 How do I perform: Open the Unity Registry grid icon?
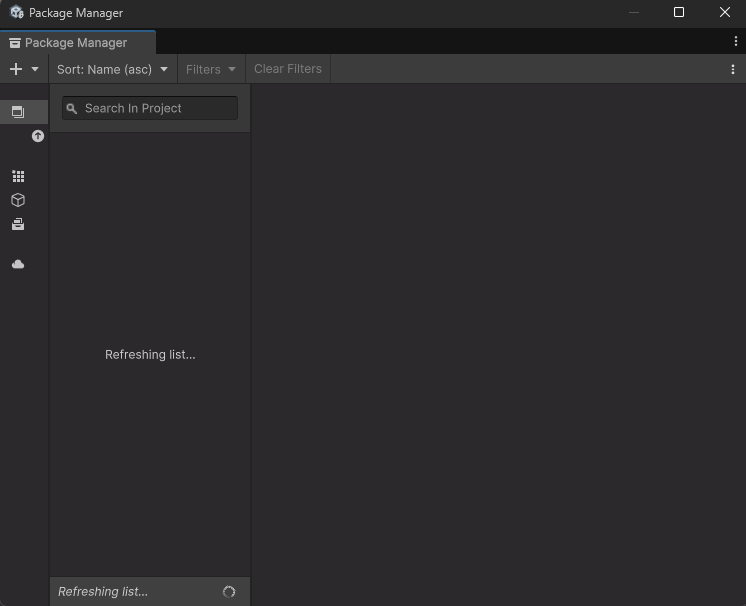[x=18, y=176]
